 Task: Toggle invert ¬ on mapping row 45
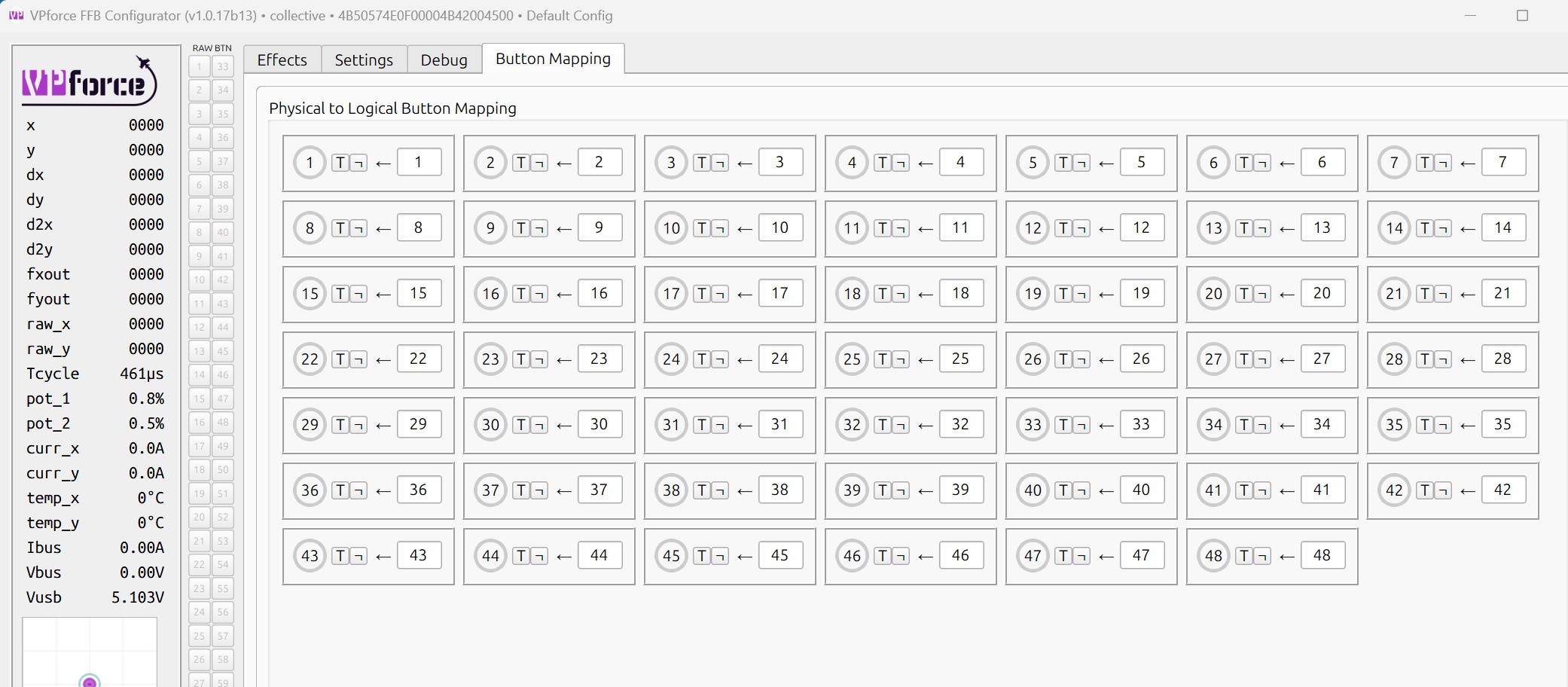(721, 555)
